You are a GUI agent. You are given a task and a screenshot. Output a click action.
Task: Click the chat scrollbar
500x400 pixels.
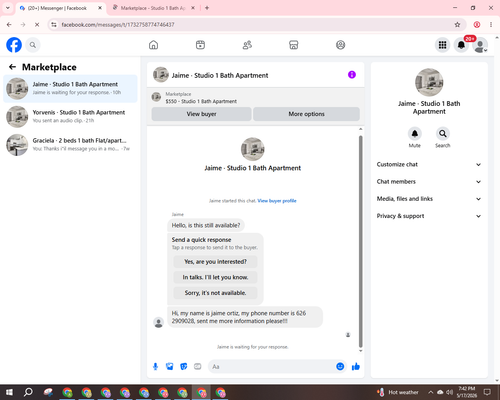coord(360,241)
